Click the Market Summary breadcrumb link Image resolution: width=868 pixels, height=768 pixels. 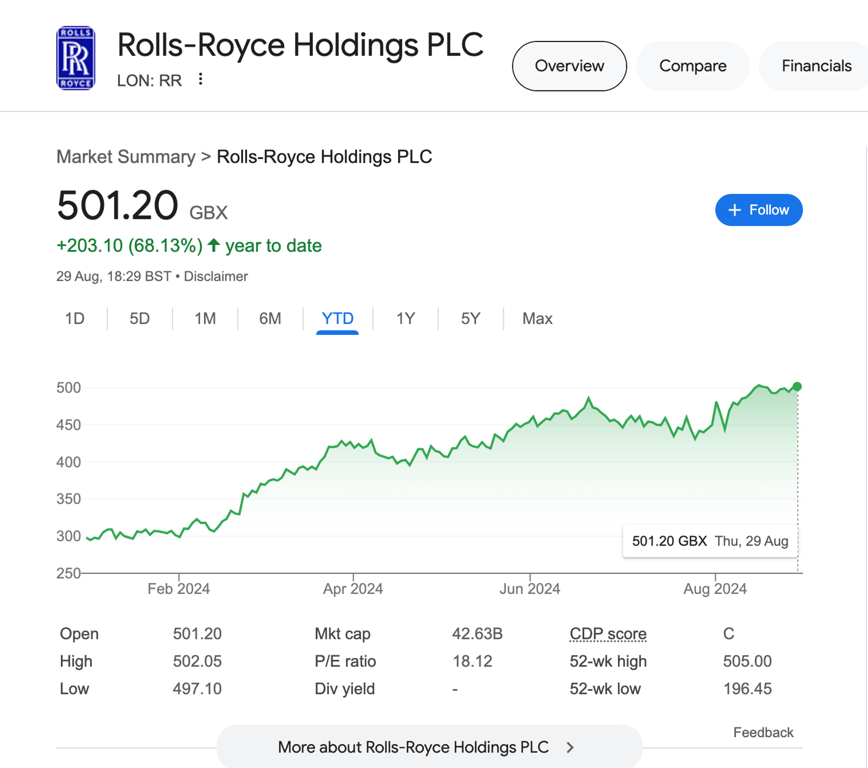[126, 157]
